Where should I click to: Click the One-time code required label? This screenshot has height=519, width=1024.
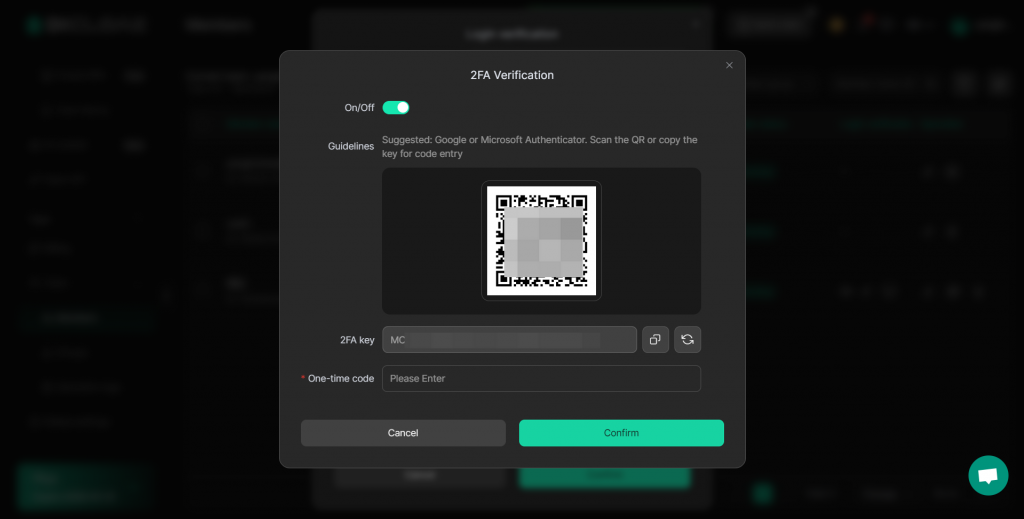pos(340,379)
